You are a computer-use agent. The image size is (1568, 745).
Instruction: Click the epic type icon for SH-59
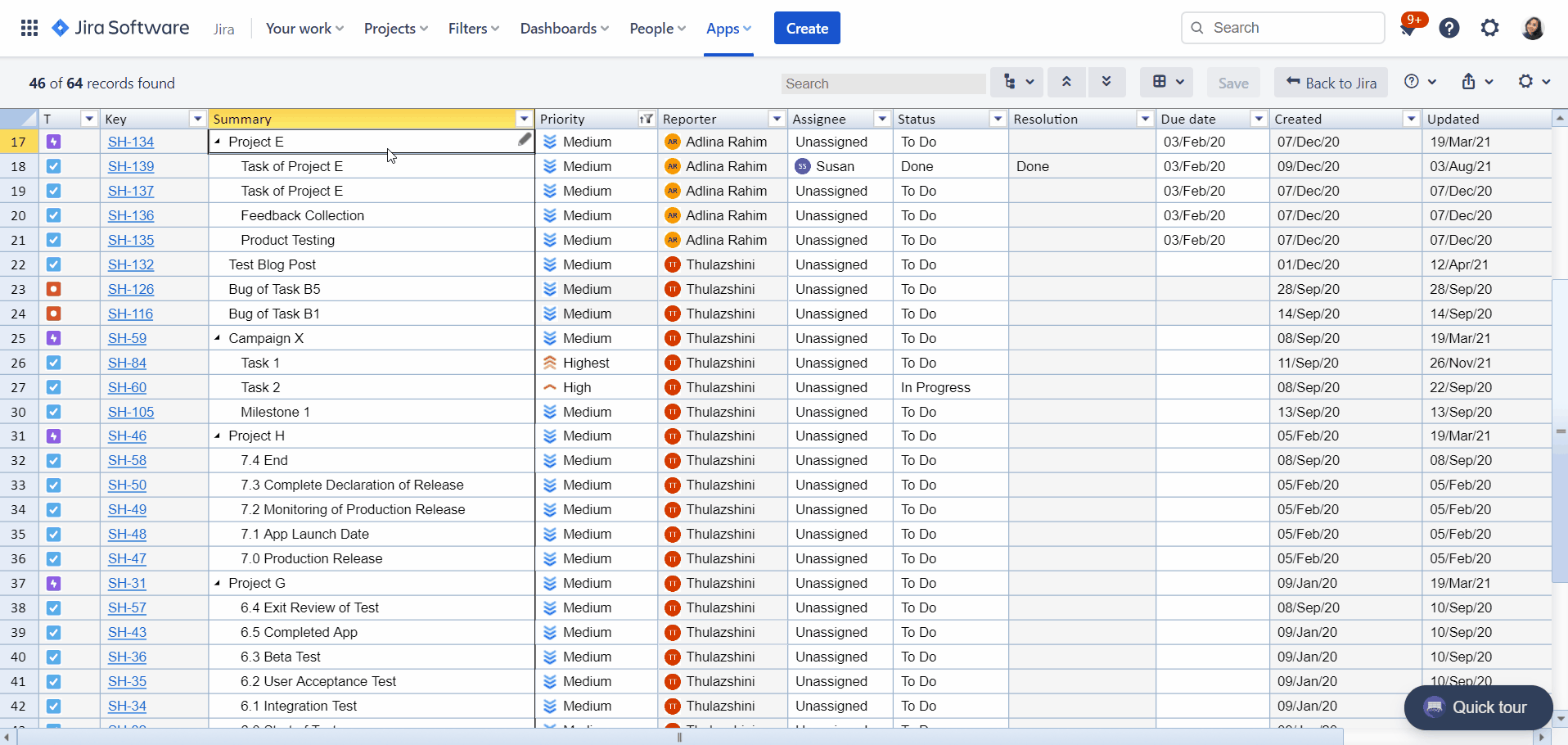pos(53,338)
